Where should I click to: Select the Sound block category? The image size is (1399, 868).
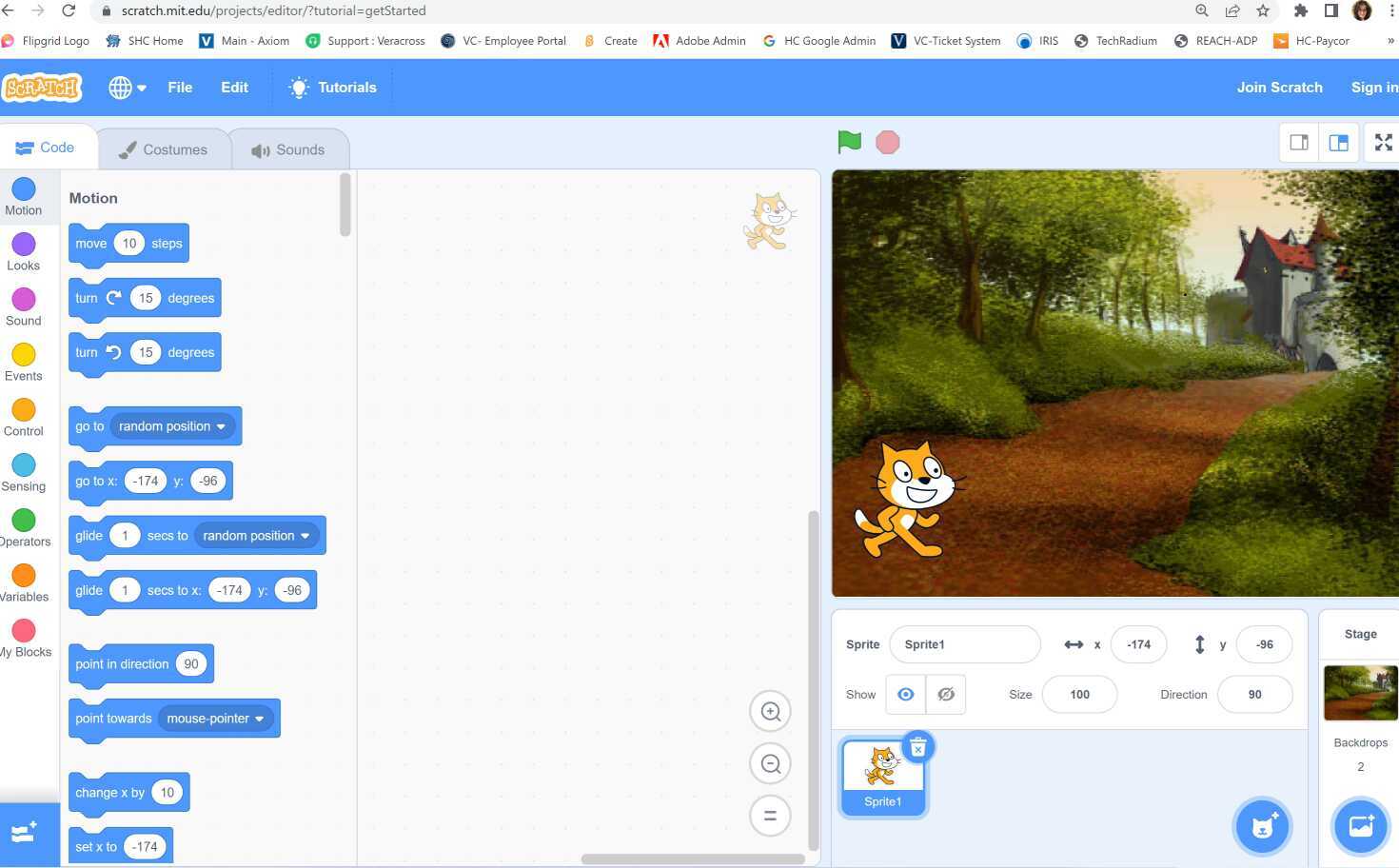(x=24, y=307)
